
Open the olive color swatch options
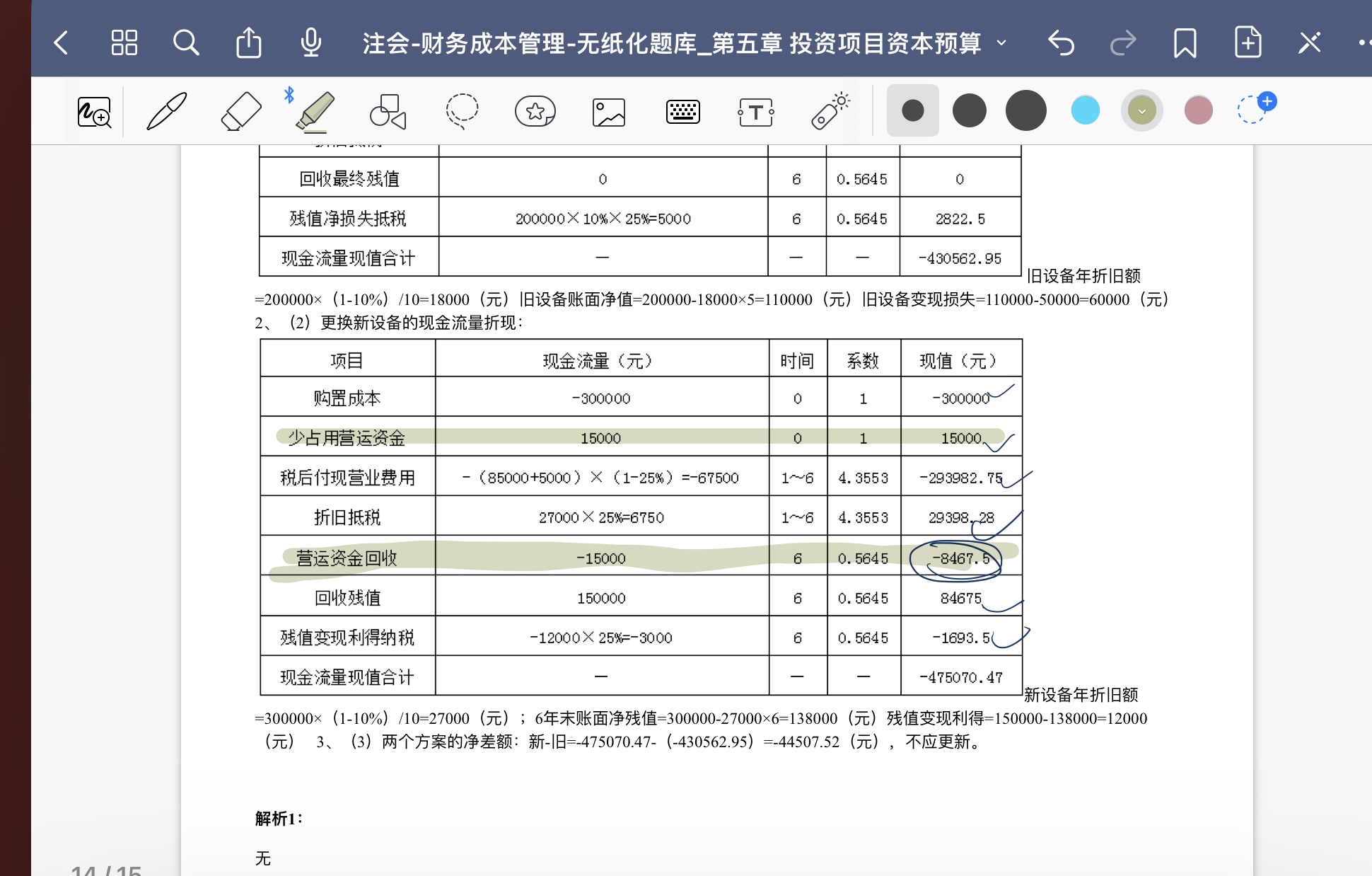tap(1141, 111)
